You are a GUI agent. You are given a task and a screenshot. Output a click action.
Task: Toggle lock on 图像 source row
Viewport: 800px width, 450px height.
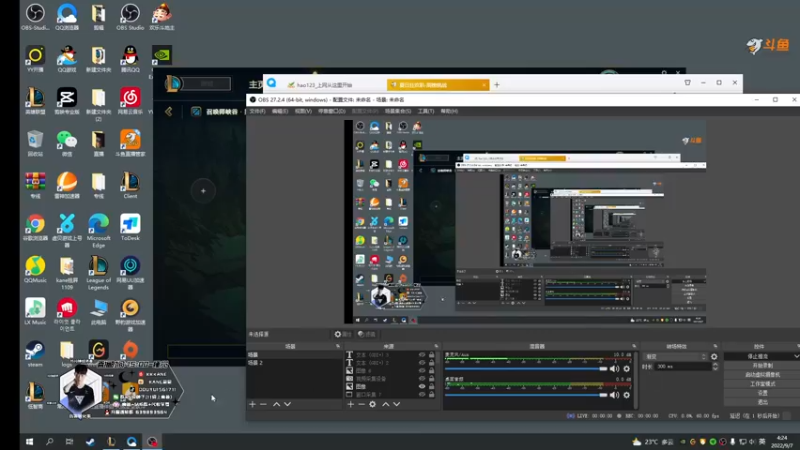click(x=432, y=386)
